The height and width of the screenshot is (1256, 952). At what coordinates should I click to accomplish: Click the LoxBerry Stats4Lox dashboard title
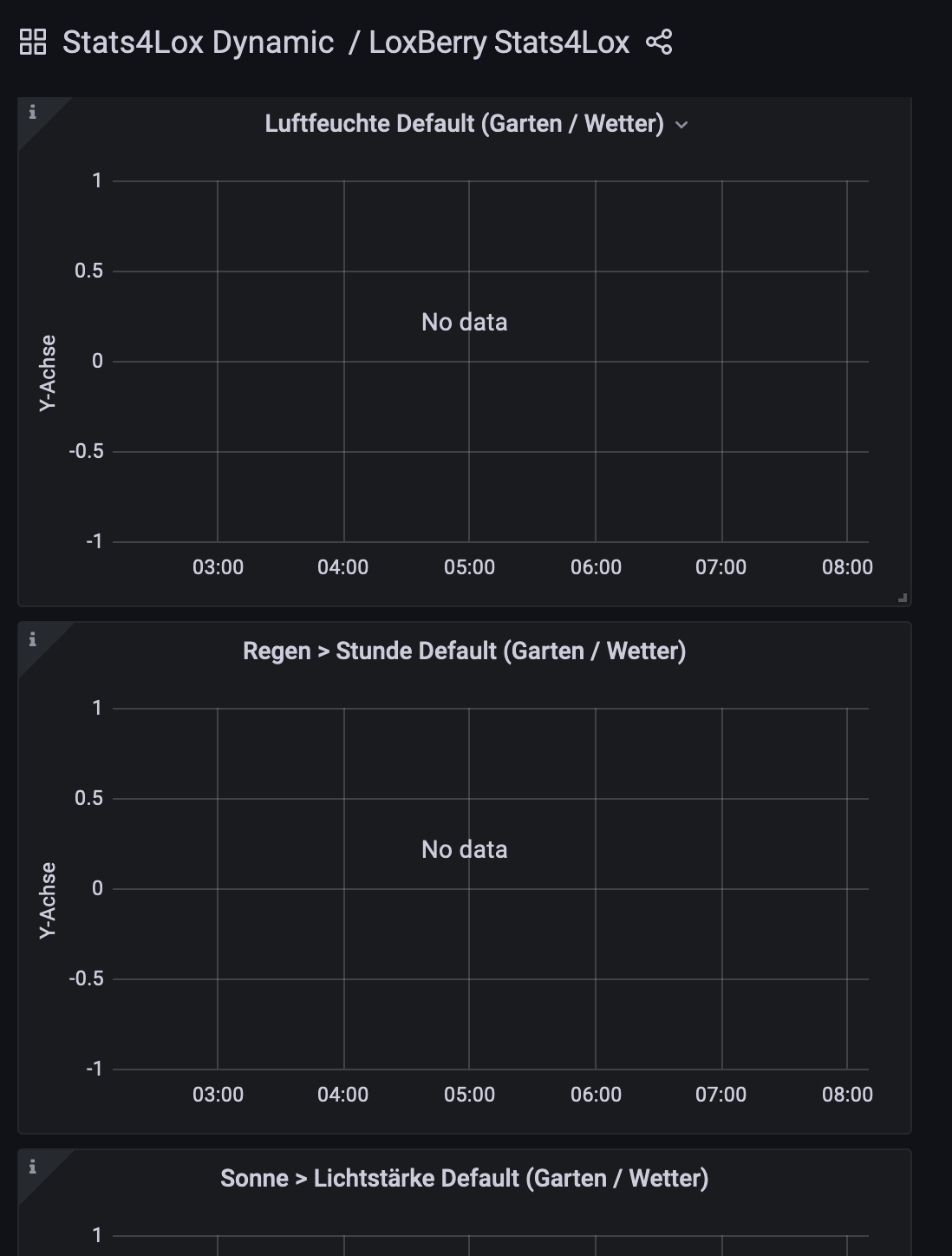point(499,42)
